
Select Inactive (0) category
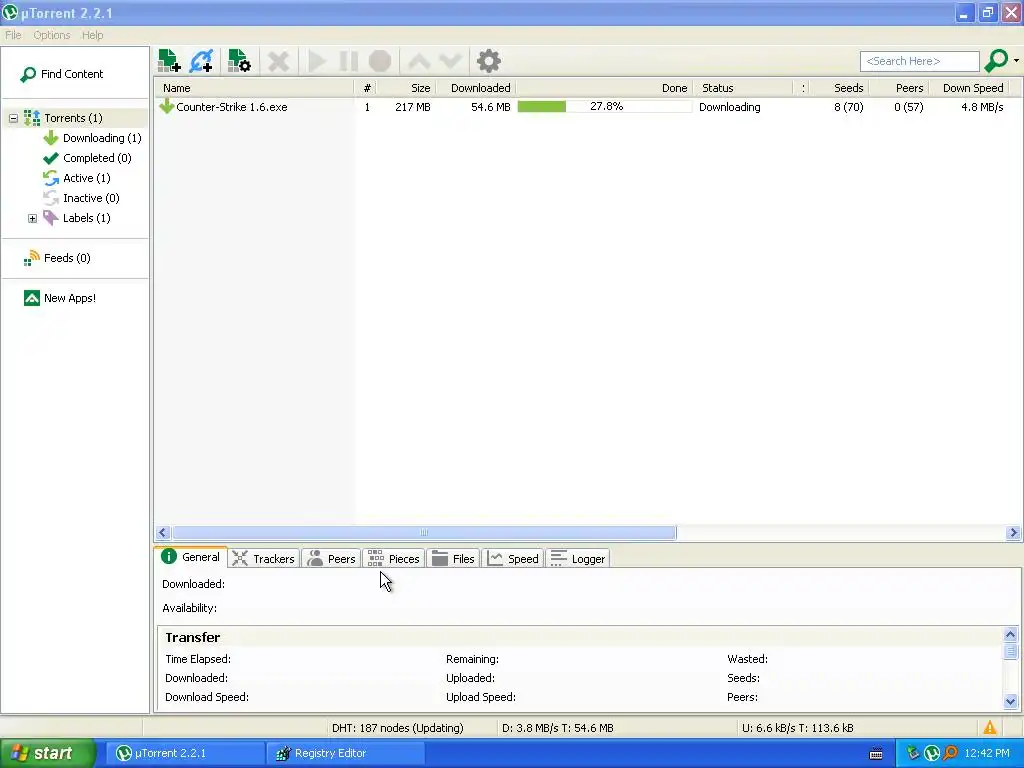coord(91,198)
